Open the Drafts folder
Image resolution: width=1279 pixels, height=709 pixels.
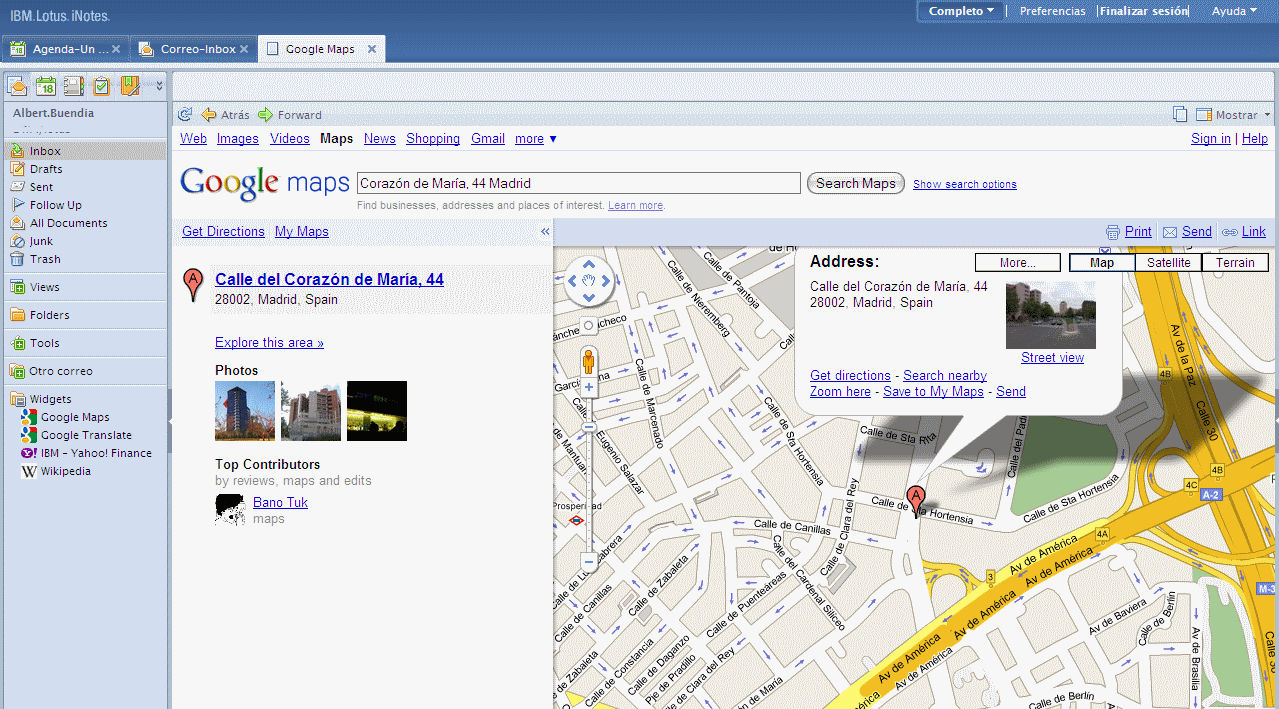pos(46,169)
